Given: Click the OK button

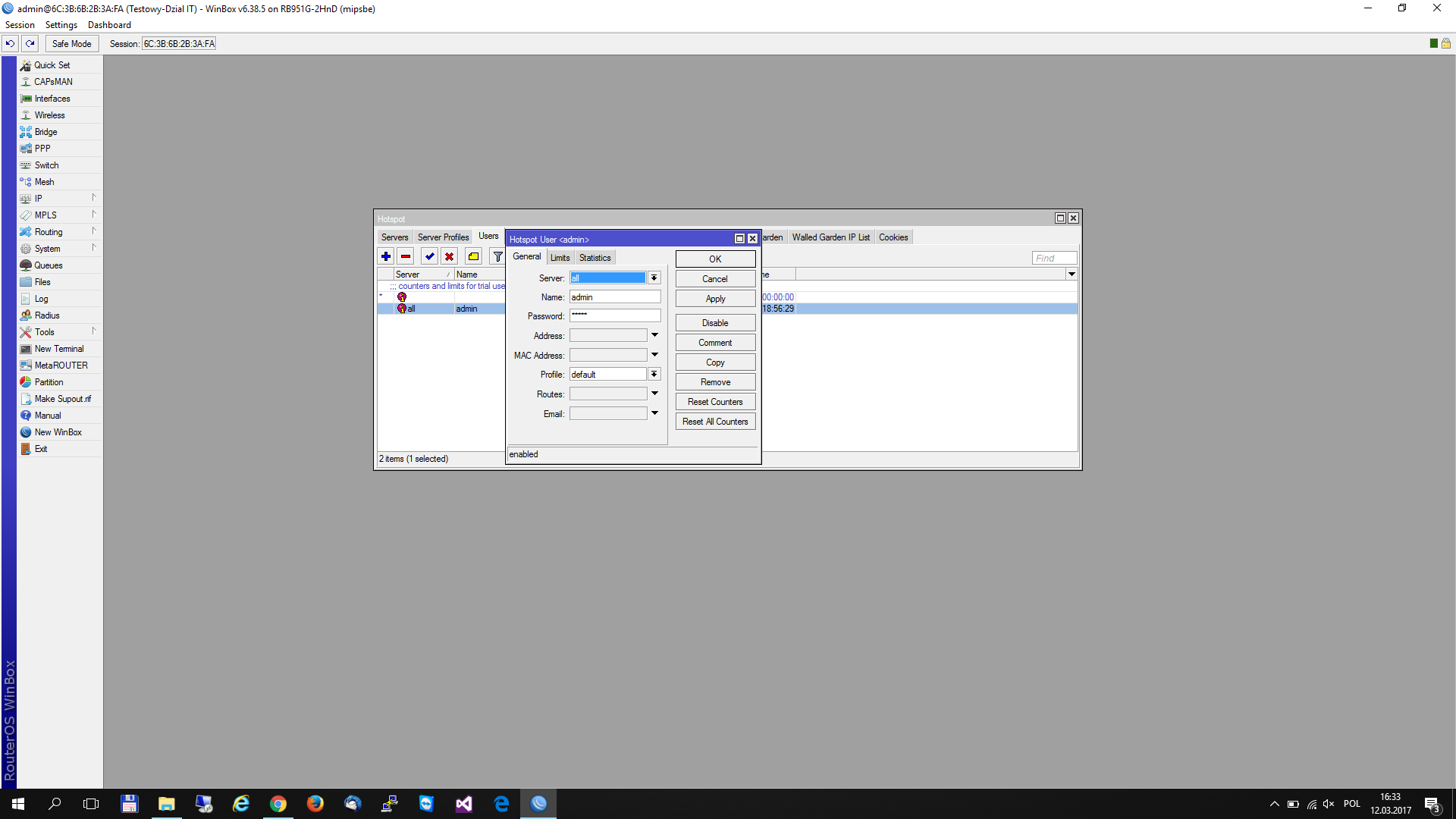Looking at the screenshot, I should (715, 259).
